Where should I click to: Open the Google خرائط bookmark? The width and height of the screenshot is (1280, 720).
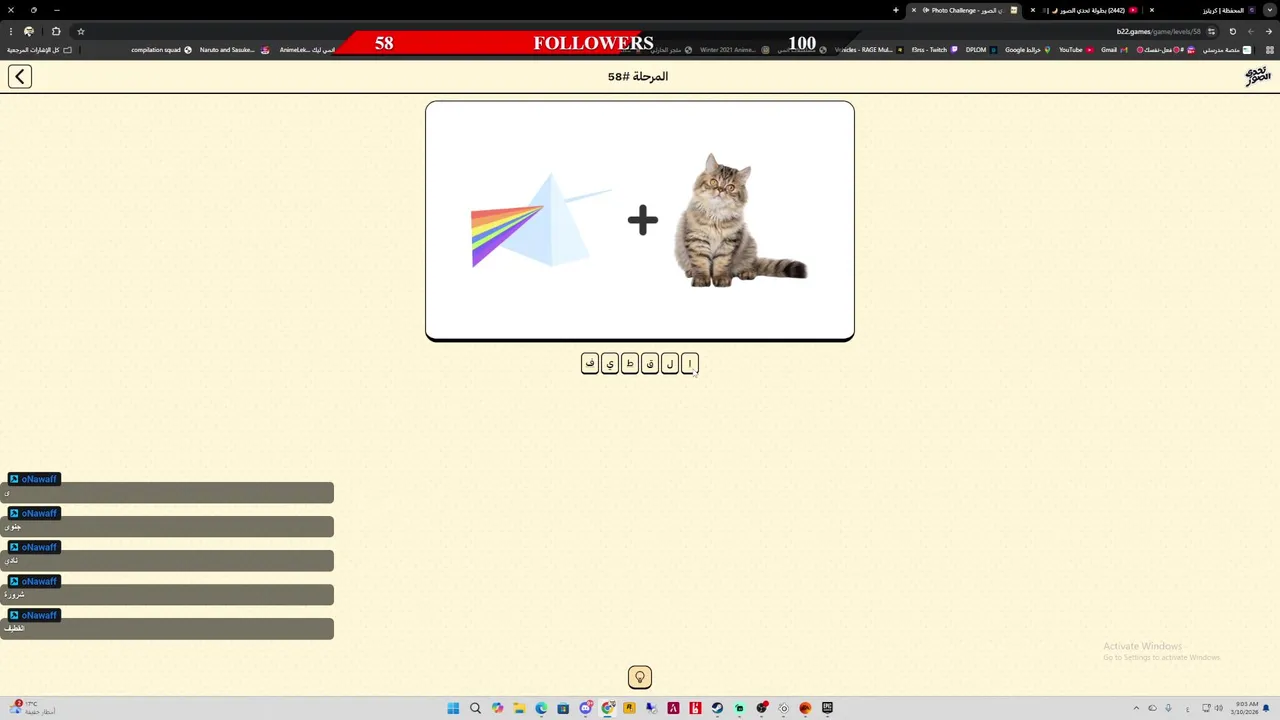pyautogui.click(x=1028, y=50)
